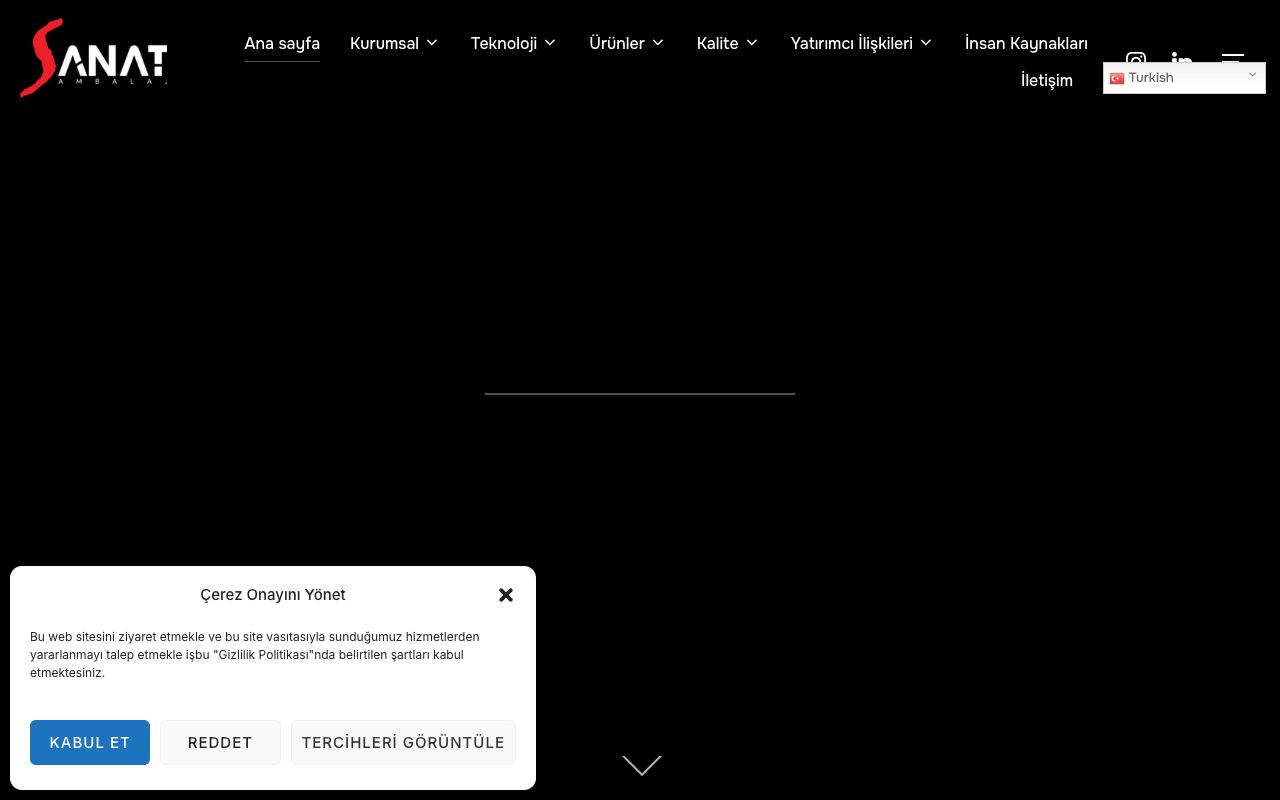Viewport: 1280px width, 800px height.
Task: Click the Turkish flag icon
Action: click(1117, 78)
